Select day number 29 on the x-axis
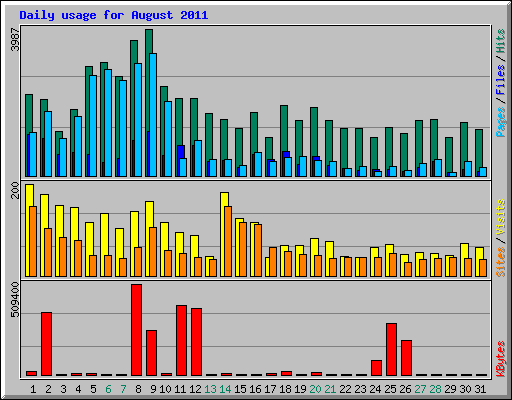The height and width of the screenshot is (400, 512). click(450, 389)
